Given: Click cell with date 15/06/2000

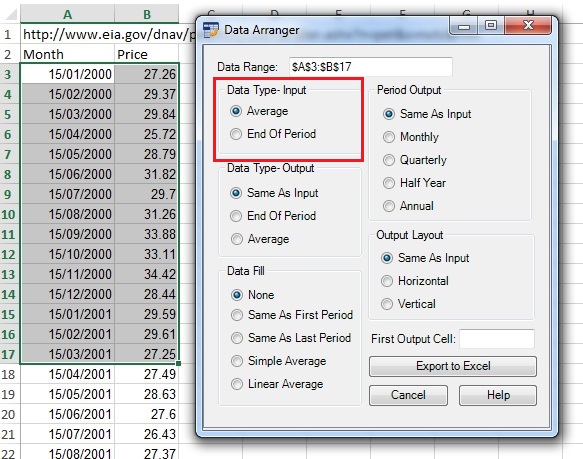Looking at the screenshot, I should click(x=67, y=174).
